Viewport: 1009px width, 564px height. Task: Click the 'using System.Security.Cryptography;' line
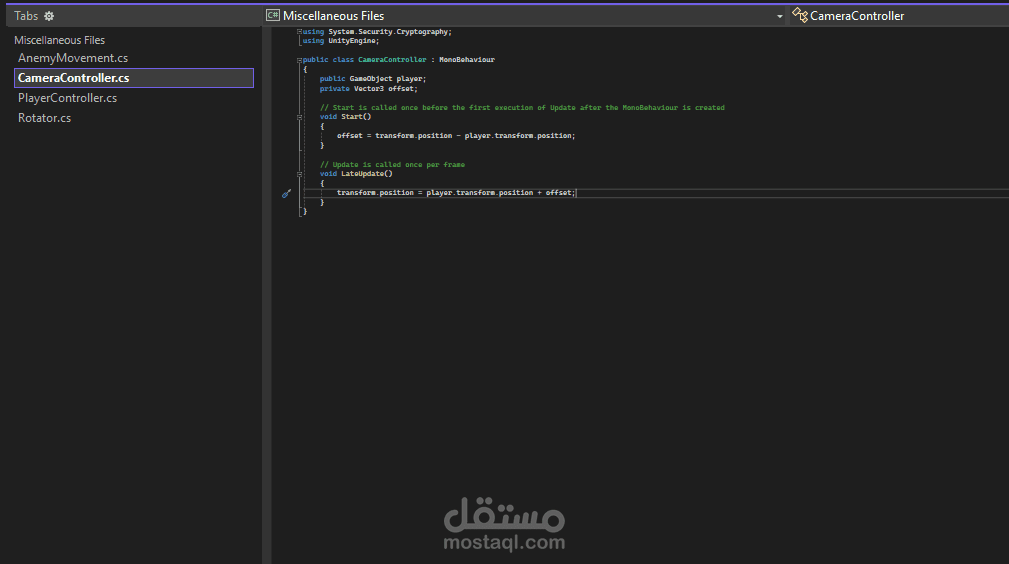click(377, 32)
